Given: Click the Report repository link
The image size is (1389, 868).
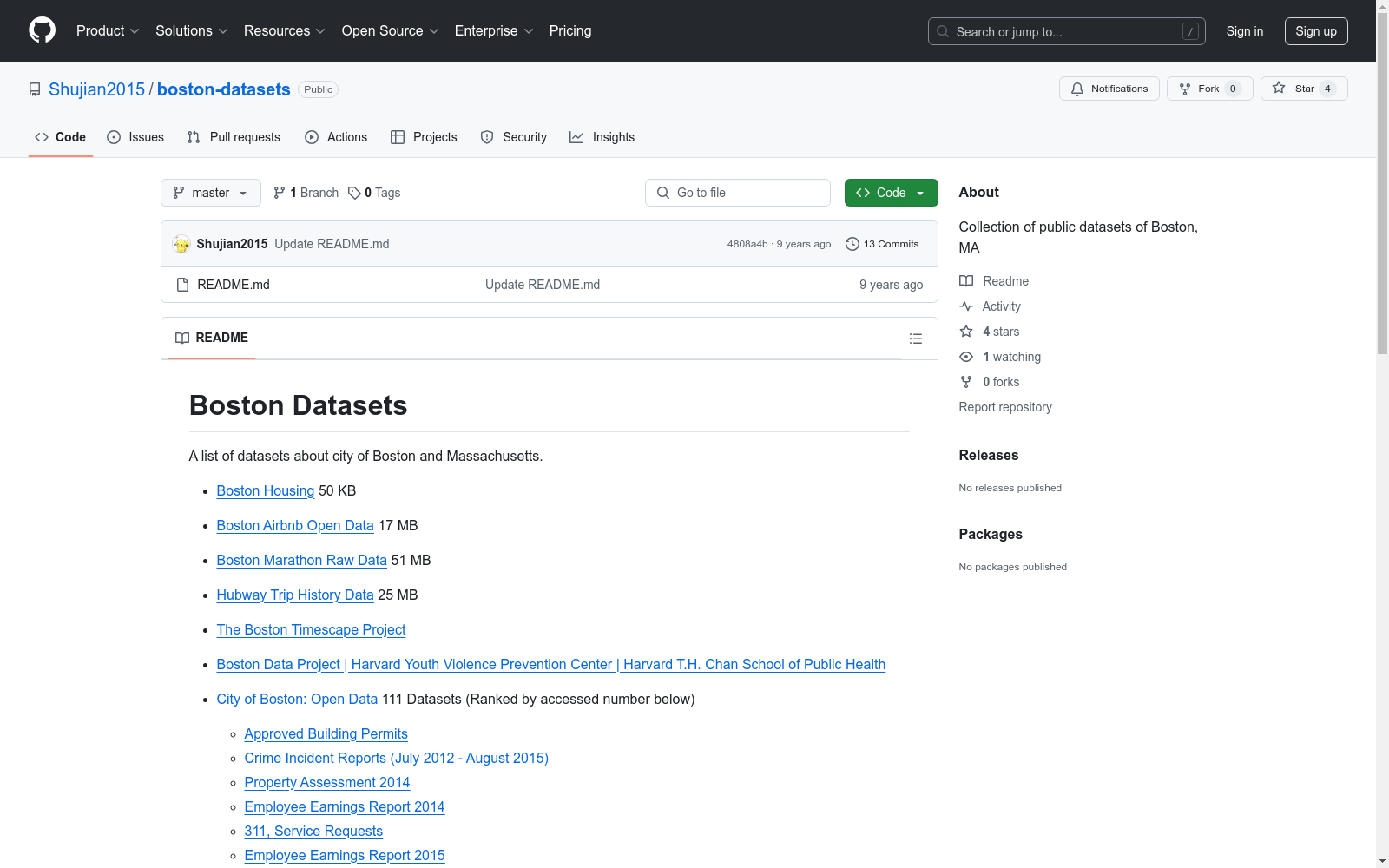Looking at the screenshot, I should (x=1005, y=407).
